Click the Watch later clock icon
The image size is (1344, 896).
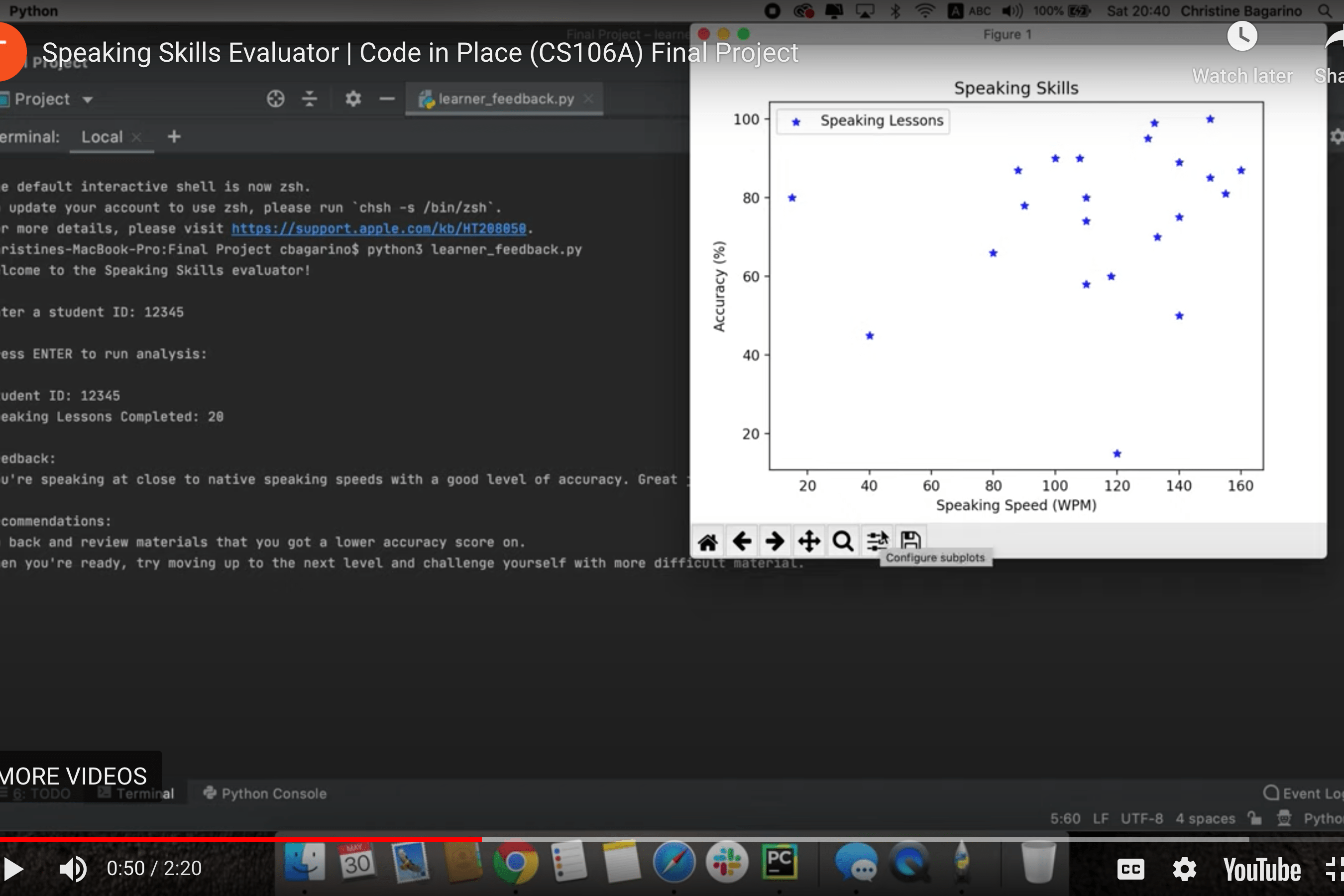point(1242,36)
